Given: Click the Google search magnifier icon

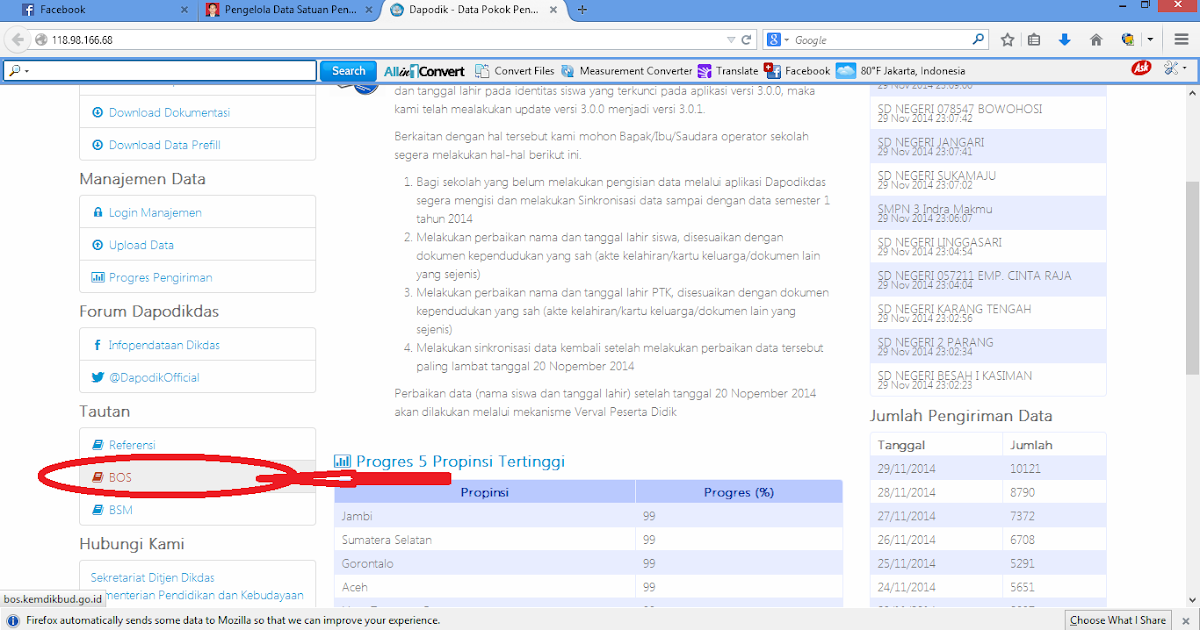Looking at the screenshot, I should click(979, 40).
